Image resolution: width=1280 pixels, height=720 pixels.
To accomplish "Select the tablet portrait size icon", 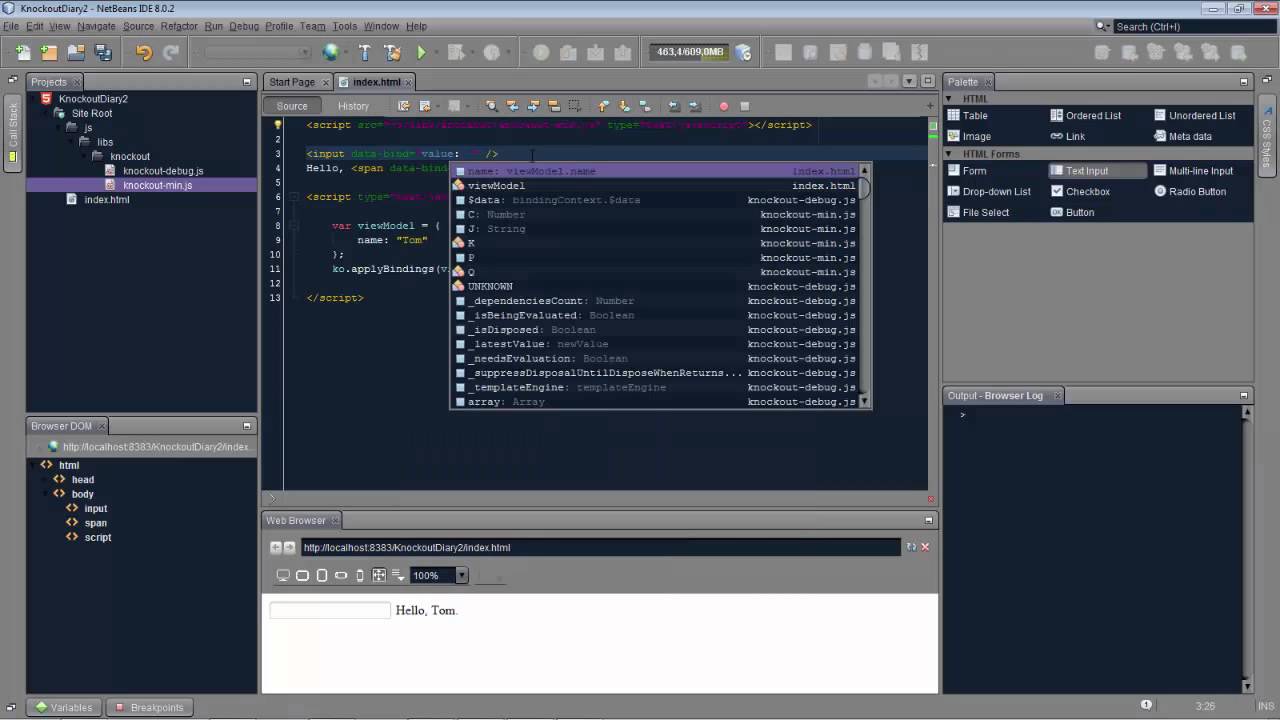I will tap(322, 575).
